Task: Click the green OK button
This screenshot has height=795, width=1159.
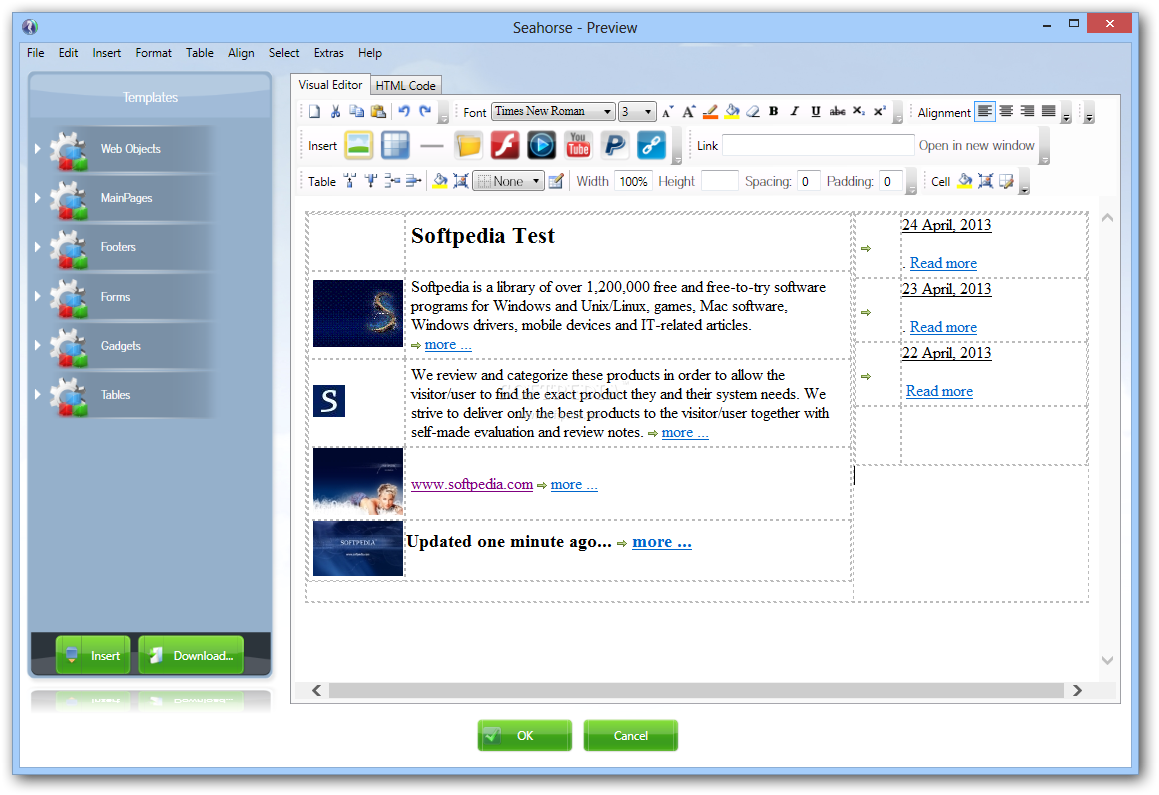Action: click(x=525, y=735)
